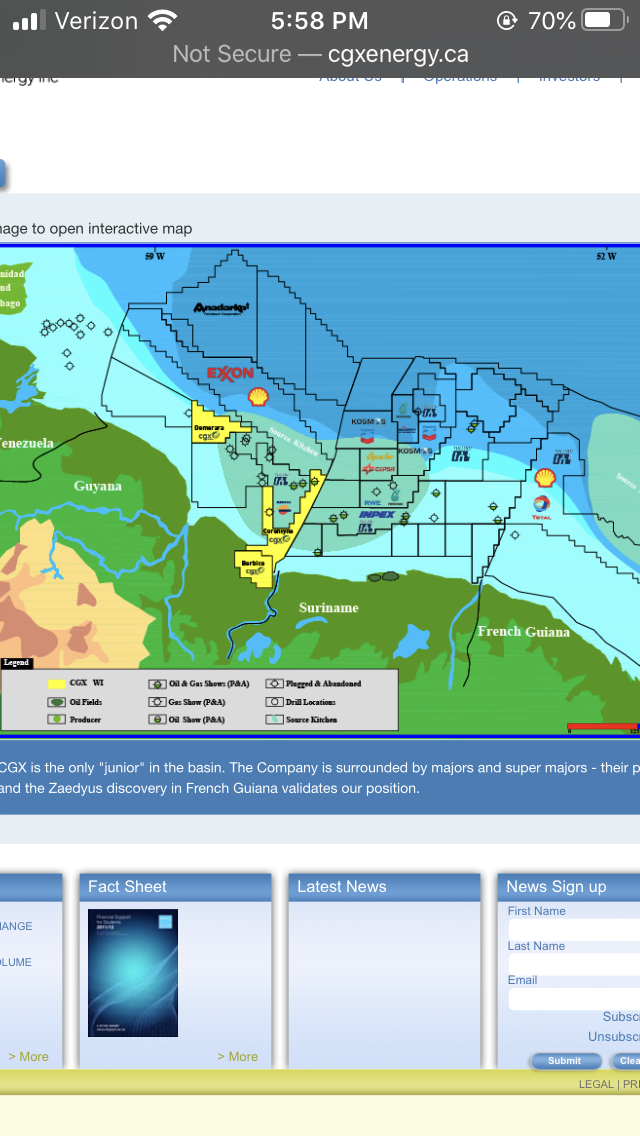Open the LEGAL footer link
This screenshot has height=1136, width=640.
point(595,1085)
